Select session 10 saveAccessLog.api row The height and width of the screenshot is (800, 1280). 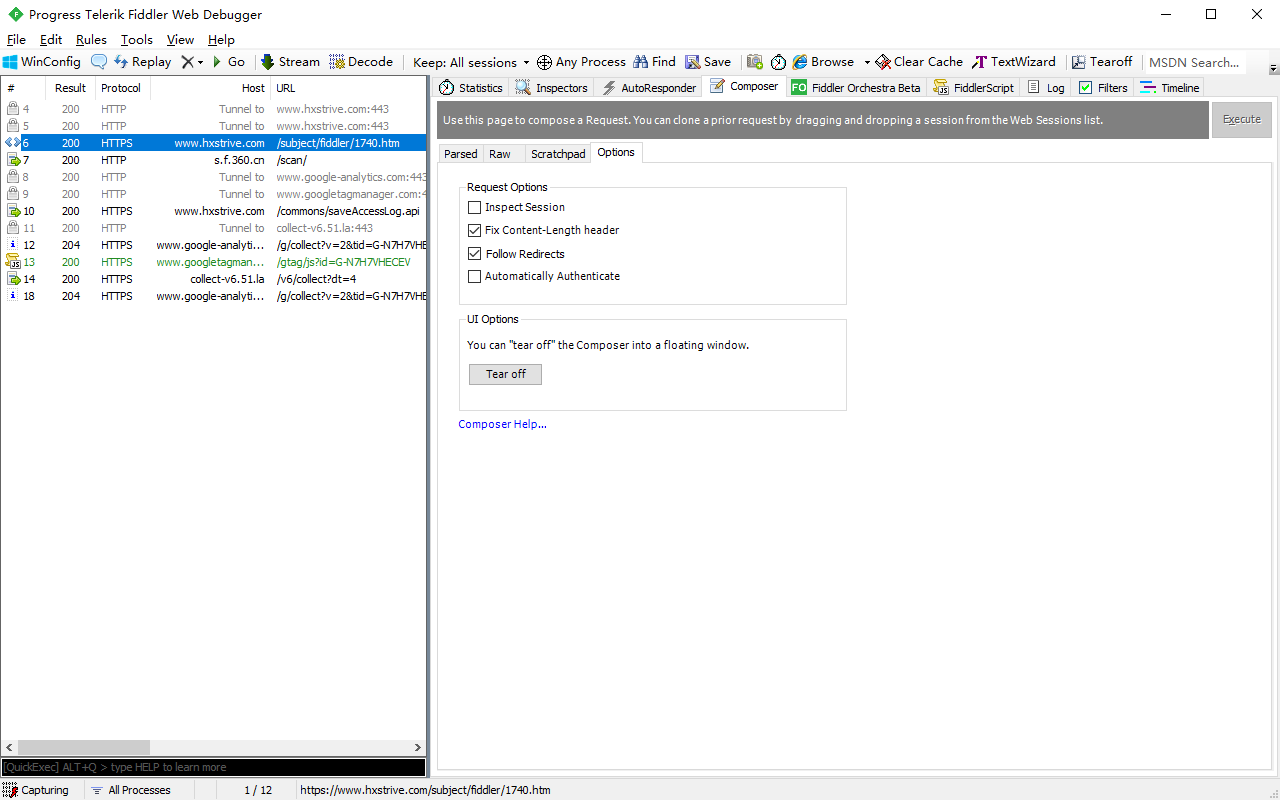coord(214,211)
